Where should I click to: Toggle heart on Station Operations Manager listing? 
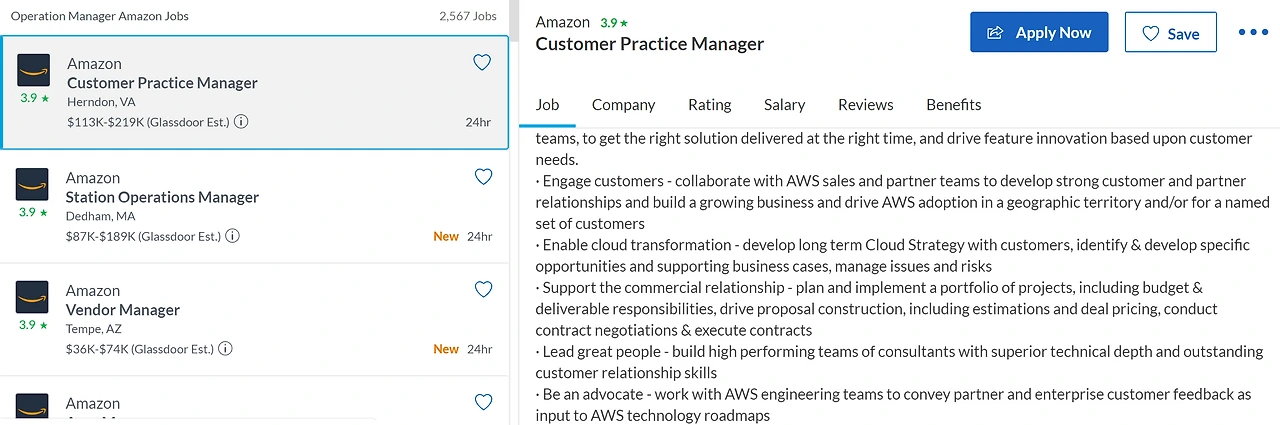(x=483, y=177)
